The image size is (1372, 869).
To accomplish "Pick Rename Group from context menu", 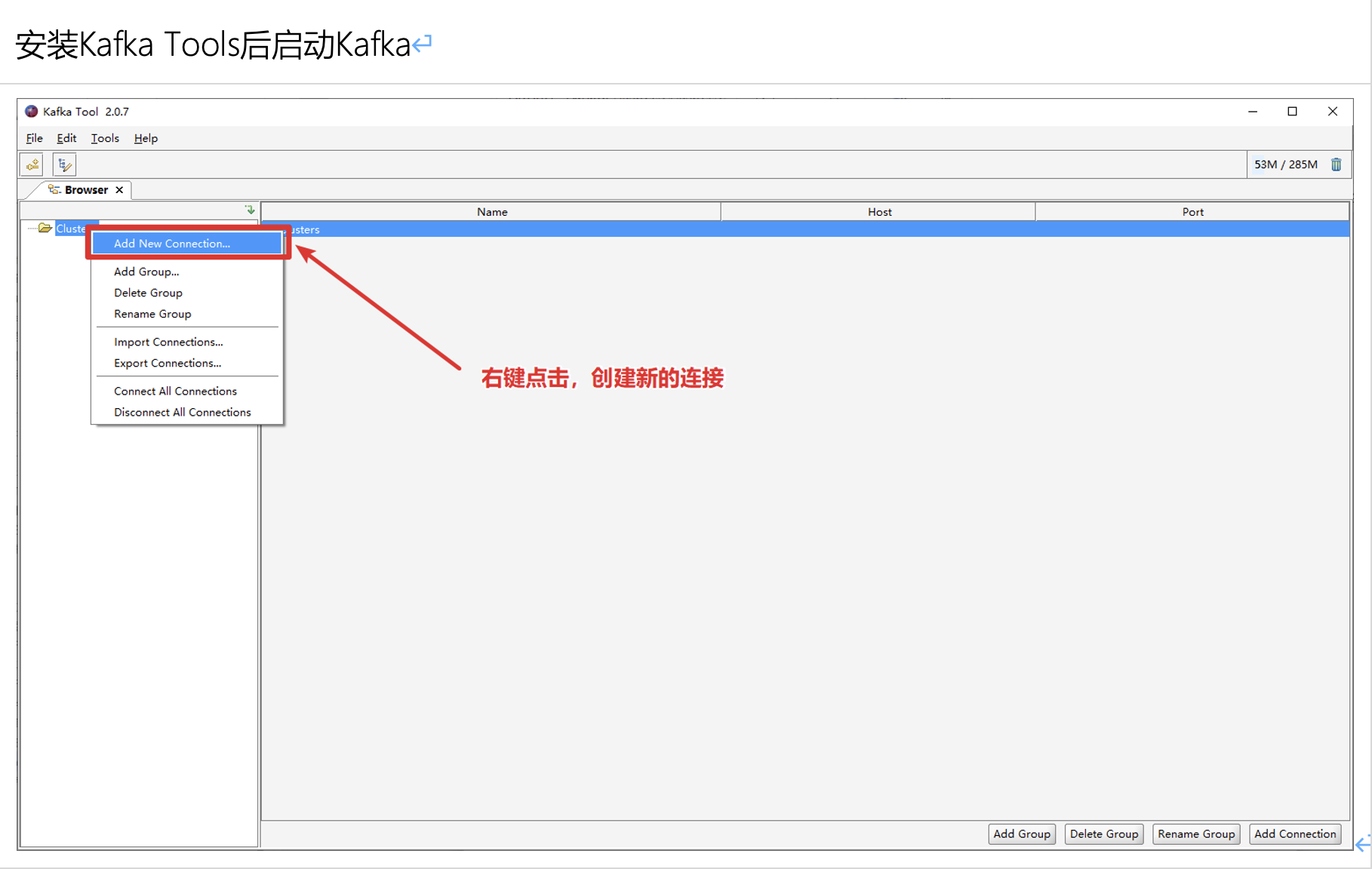I will 152,314.
